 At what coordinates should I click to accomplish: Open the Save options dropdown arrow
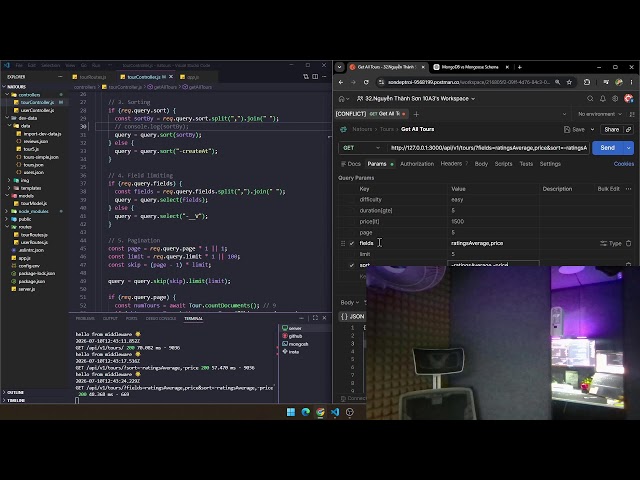click(x=592, y=129)
